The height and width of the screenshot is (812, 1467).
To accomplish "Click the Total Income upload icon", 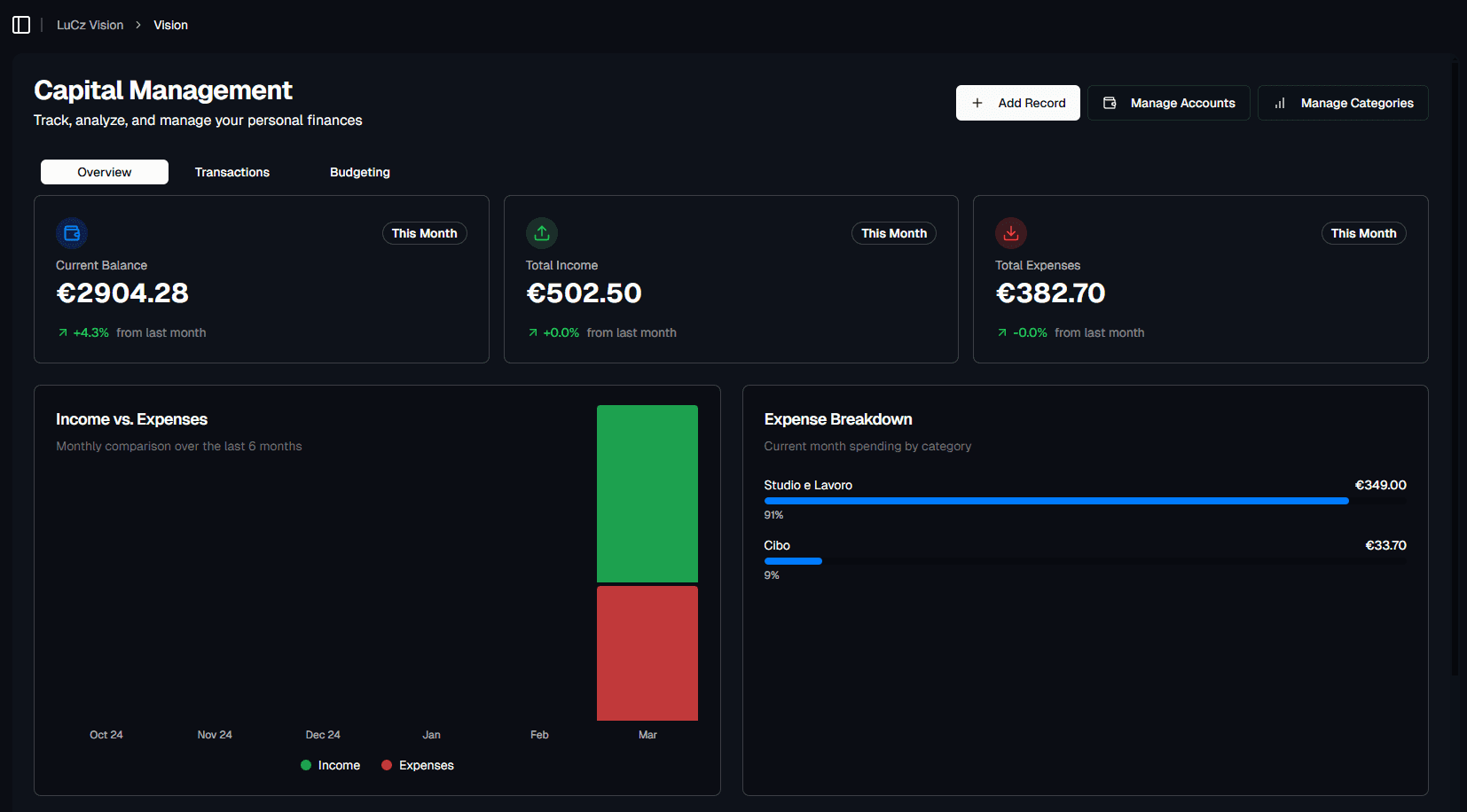I will coord(542,233).
